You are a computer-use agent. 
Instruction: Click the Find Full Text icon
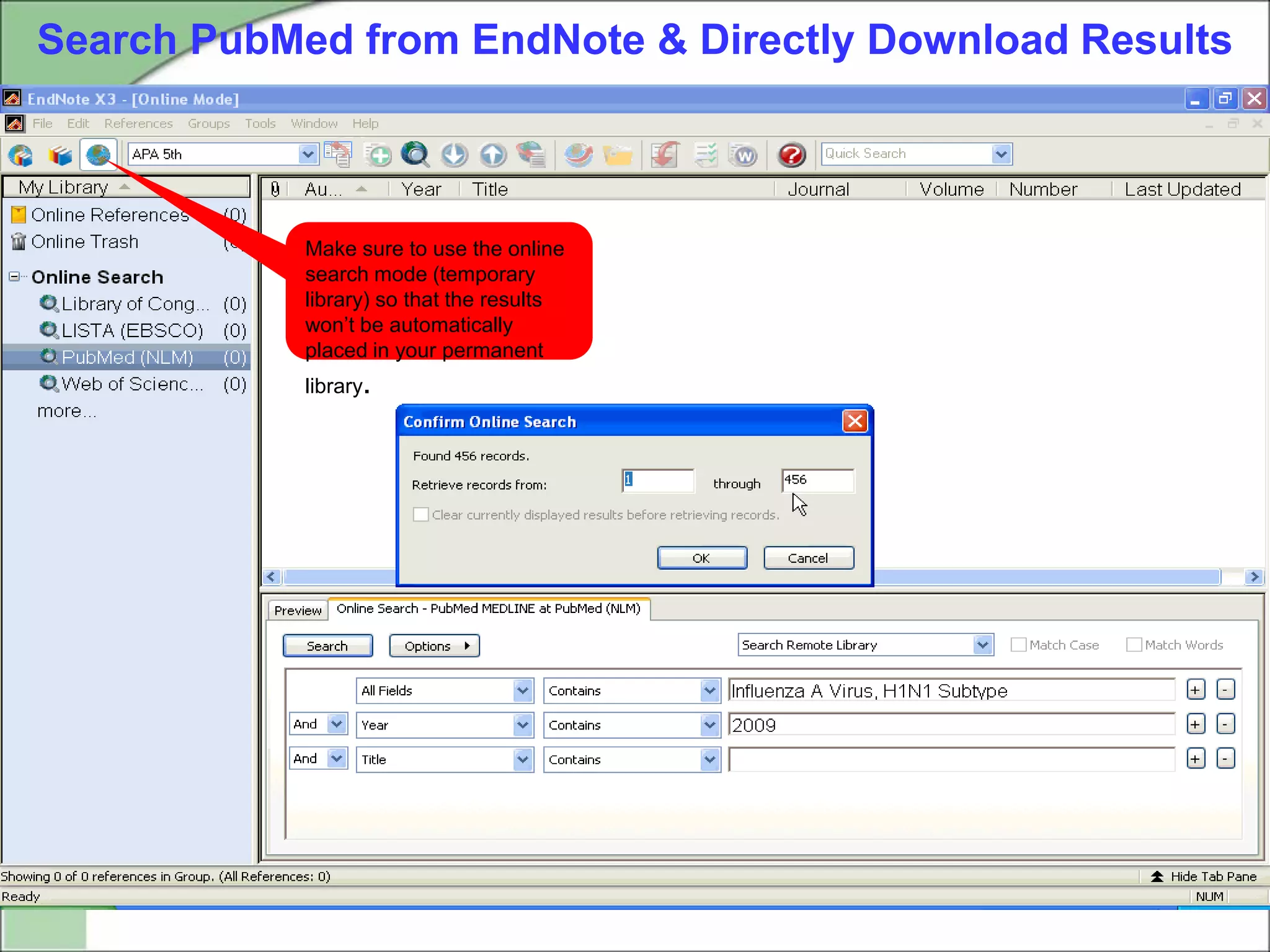tap(531, 155)
